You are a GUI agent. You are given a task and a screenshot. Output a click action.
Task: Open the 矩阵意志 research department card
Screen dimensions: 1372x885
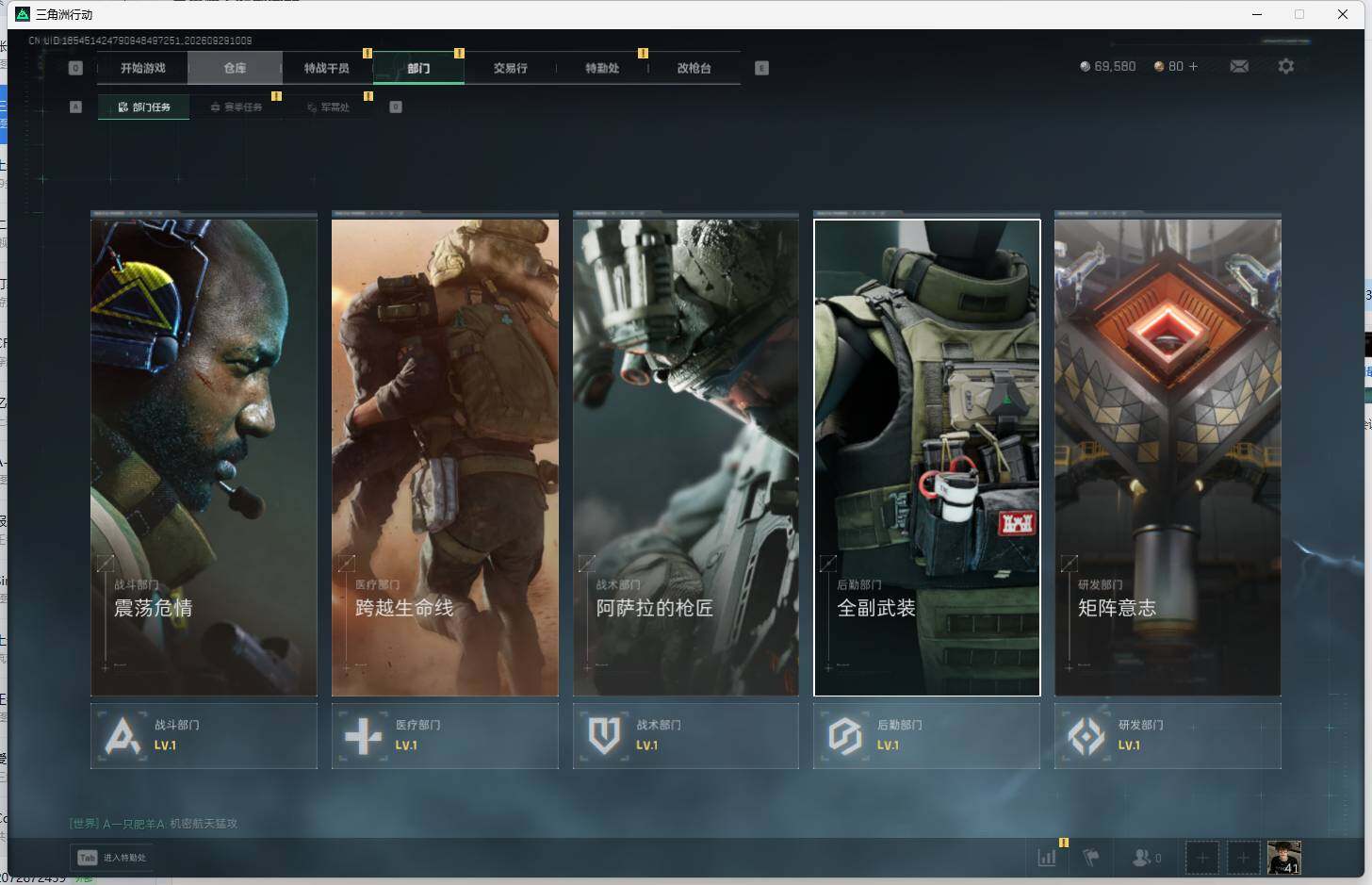click(x=1168, y=458)
